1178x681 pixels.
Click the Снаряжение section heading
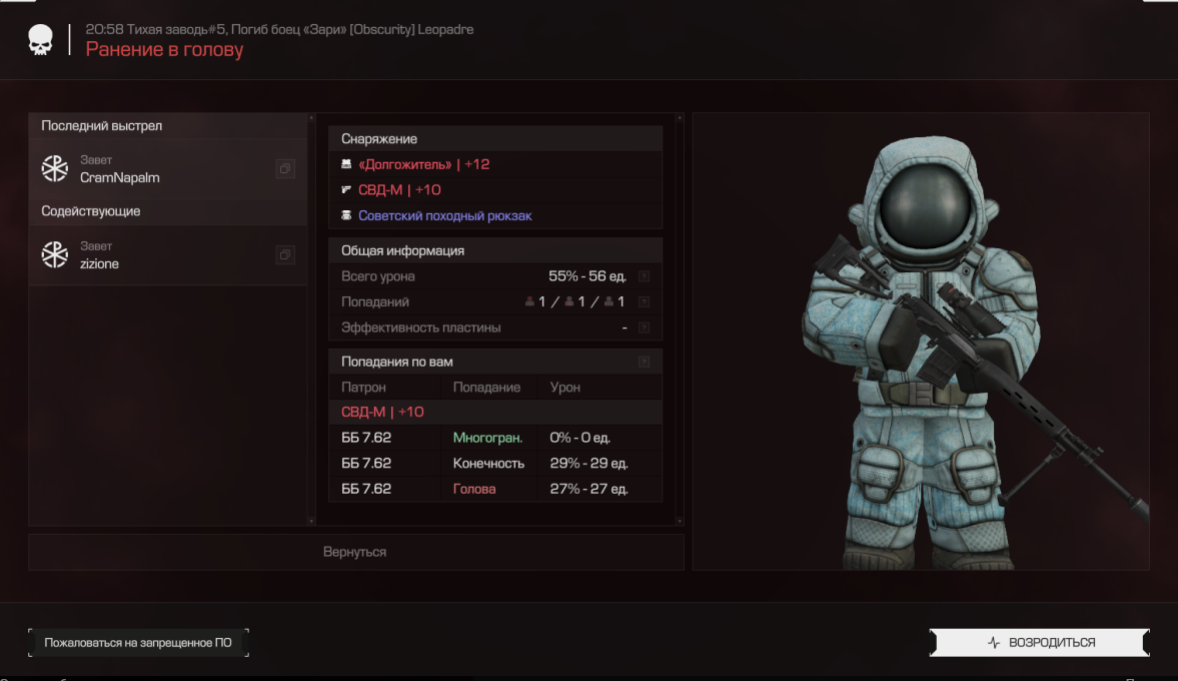[379, 138]
